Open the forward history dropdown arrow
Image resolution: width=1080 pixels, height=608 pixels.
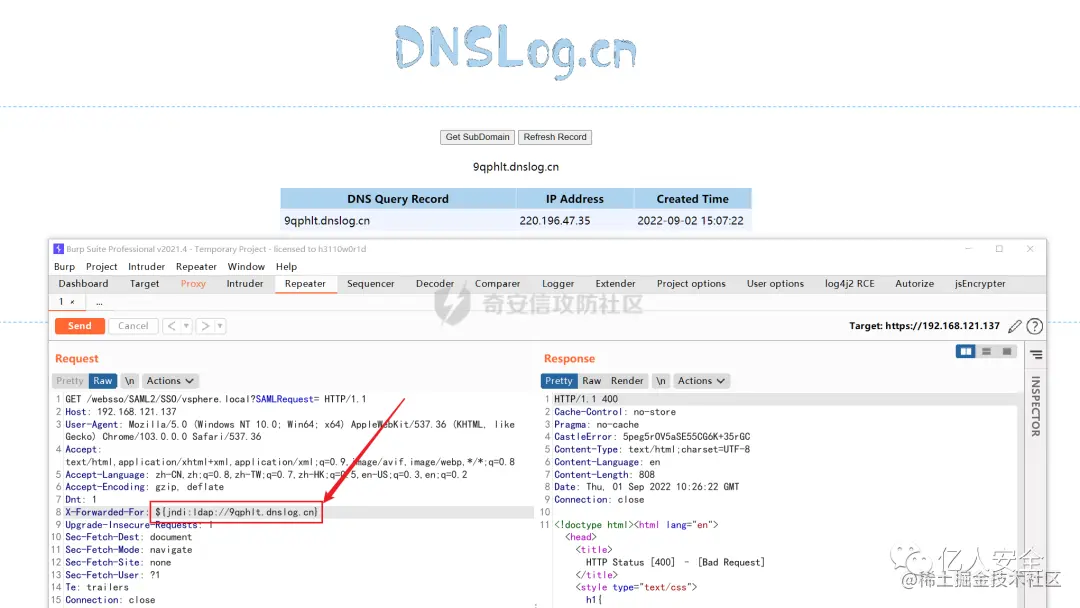pyautogui.click(x=220, y=326)
